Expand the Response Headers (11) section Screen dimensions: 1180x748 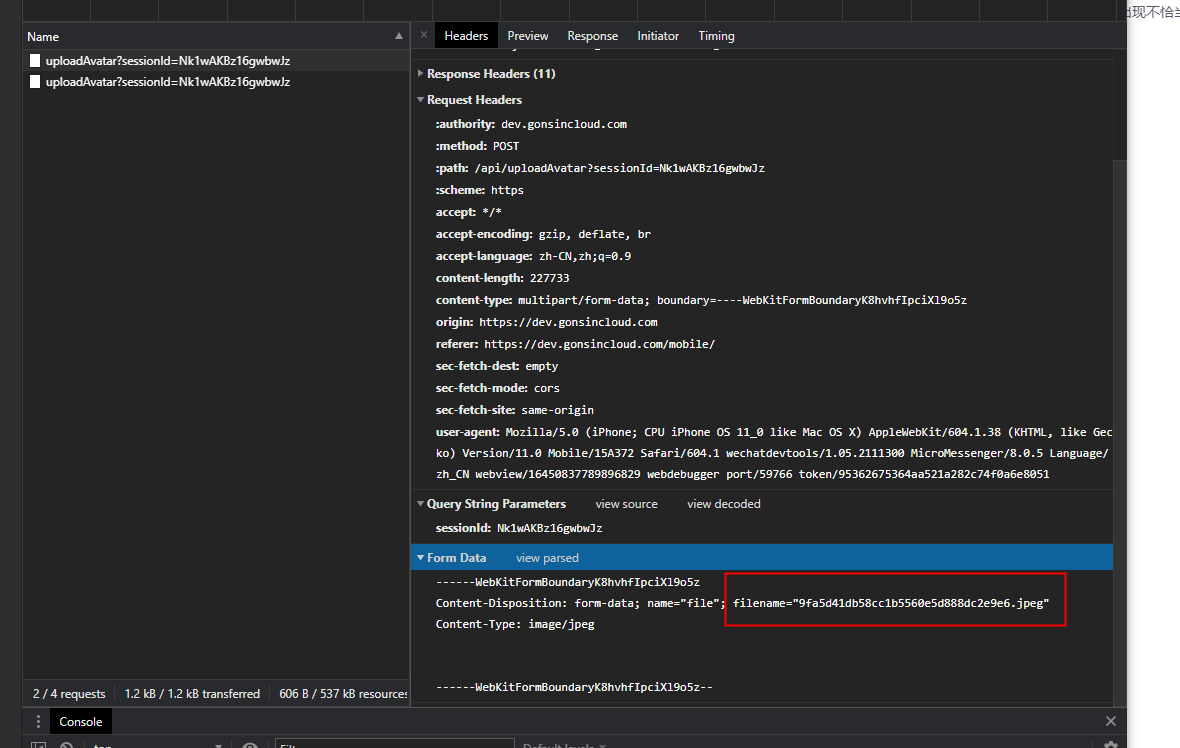click(x=421, y=73)
